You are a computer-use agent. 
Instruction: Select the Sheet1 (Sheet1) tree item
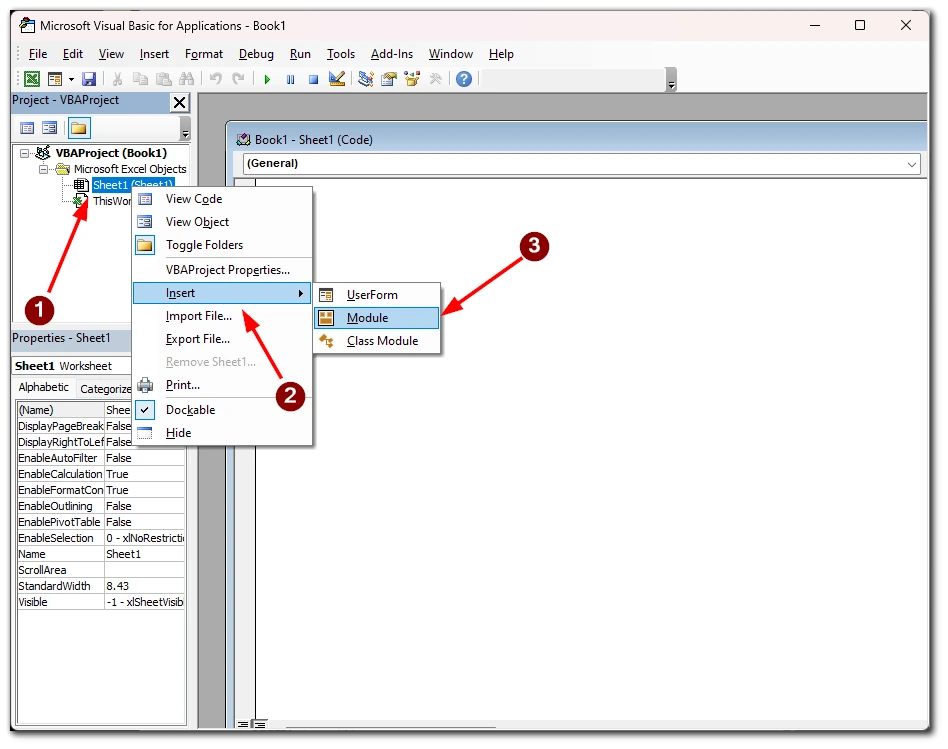click(x=133, y=185)
